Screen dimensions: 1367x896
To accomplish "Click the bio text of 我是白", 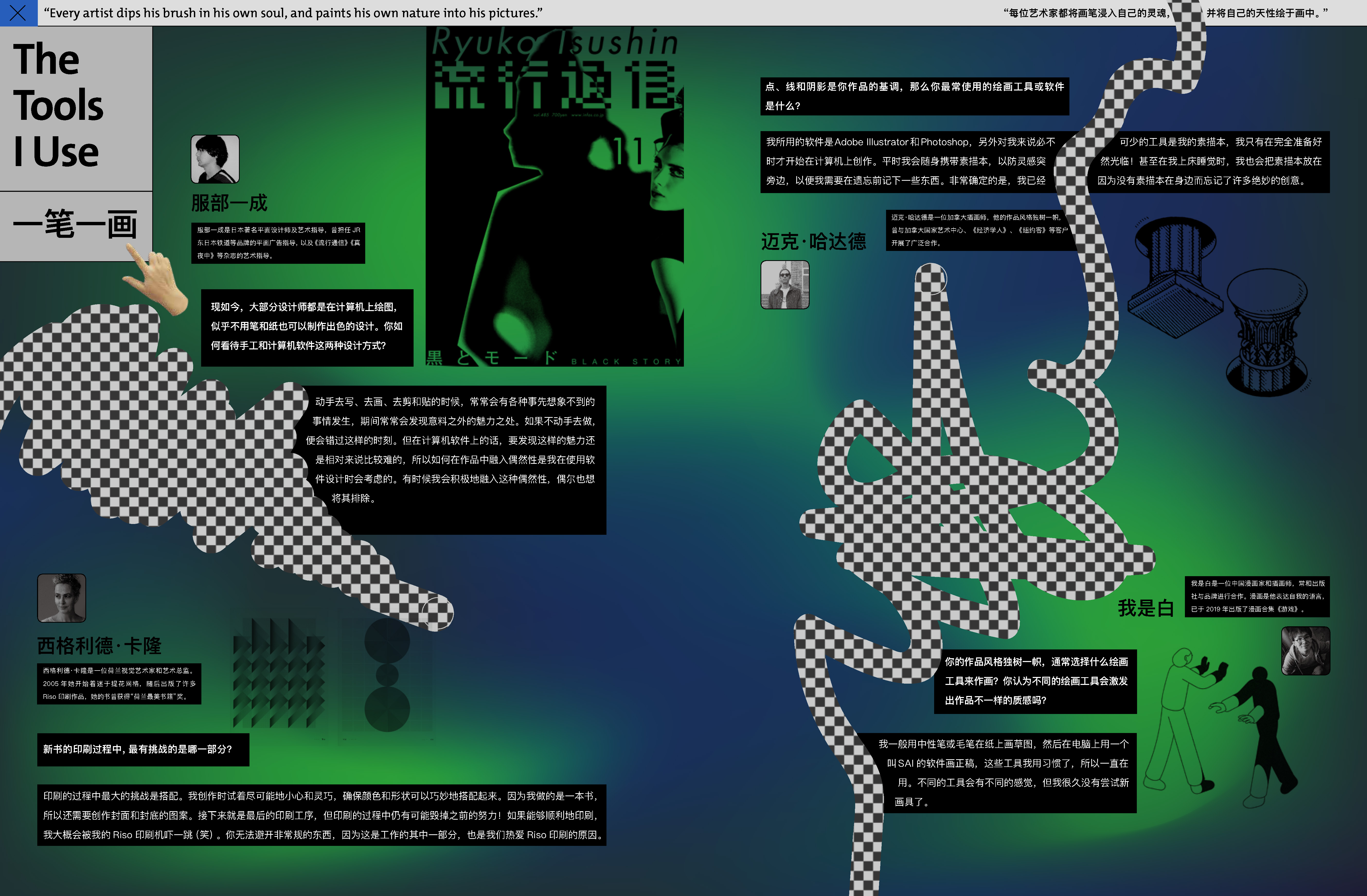I will 1257,596.
